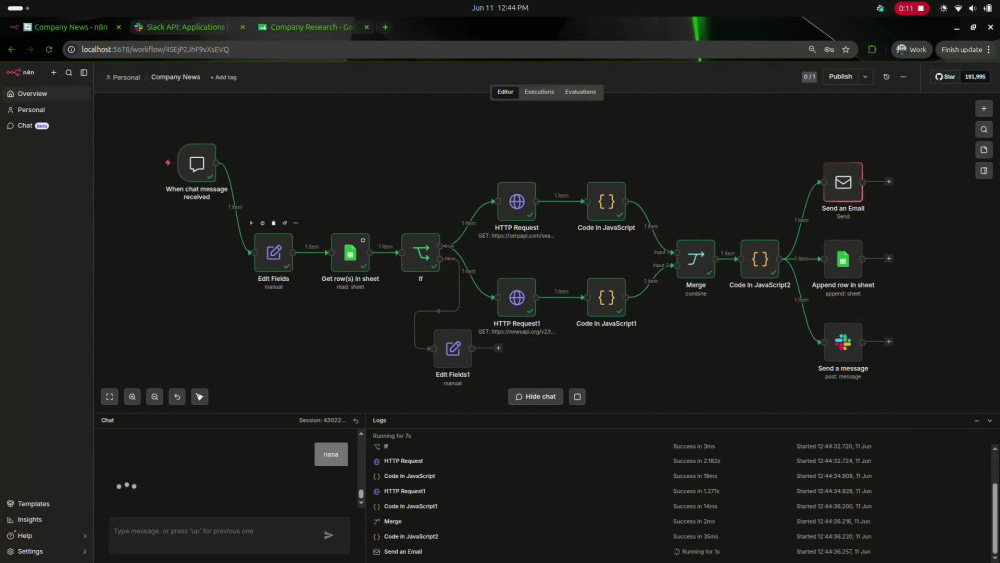This screenshot has width=1000, height=563.
Task: Deactivate Edit Fields node via power icon
Action: point(262,223)
